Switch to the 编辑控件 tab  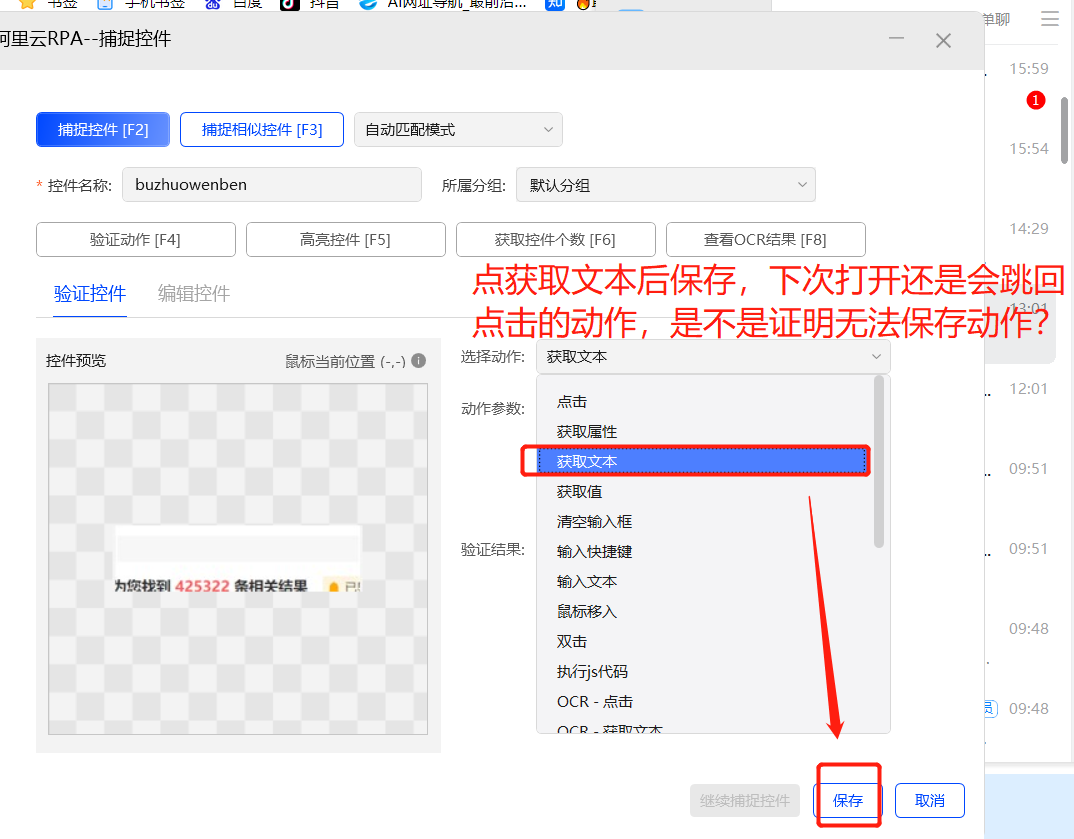pos(194,294)
